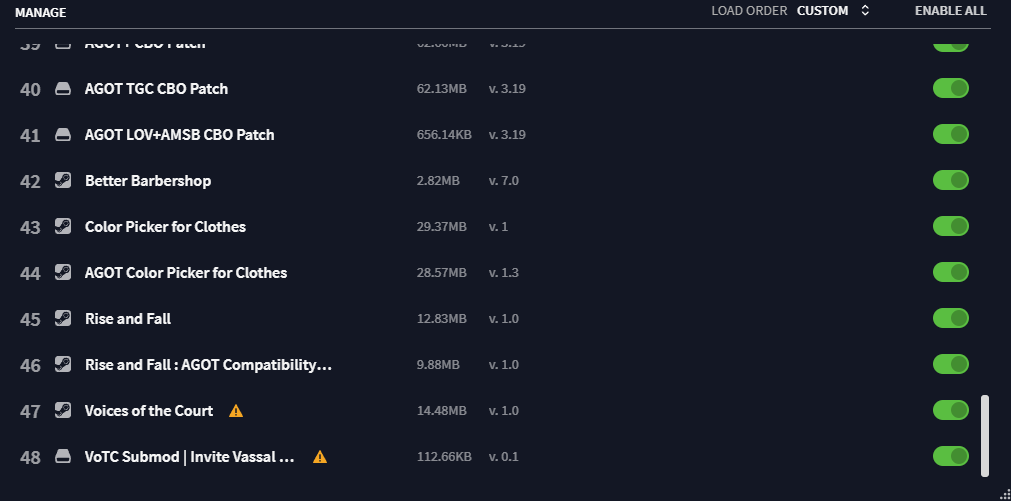
Task: Click the 62.13MB size value
Action: click(442, 89)
